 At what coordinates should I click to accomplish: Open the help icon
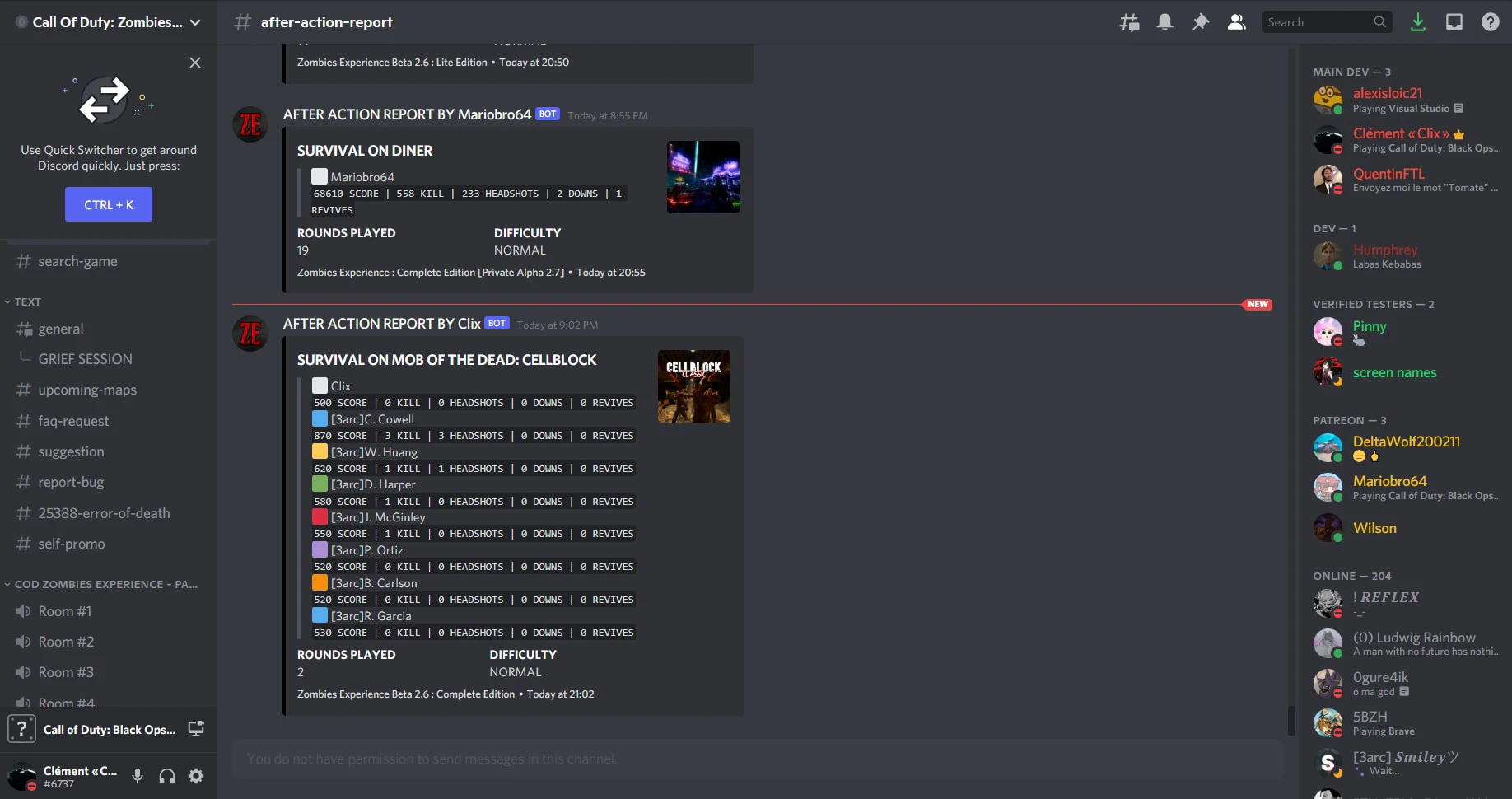coord(1491,22)
